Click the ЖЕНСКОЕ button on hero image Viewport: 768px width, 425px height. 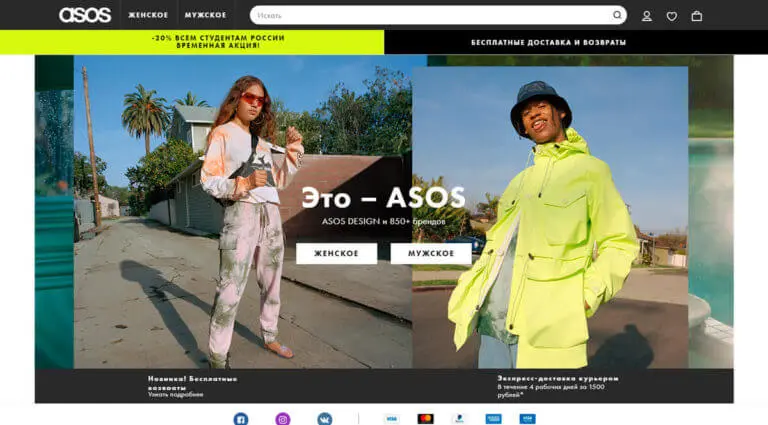click(x=336, y=254)
